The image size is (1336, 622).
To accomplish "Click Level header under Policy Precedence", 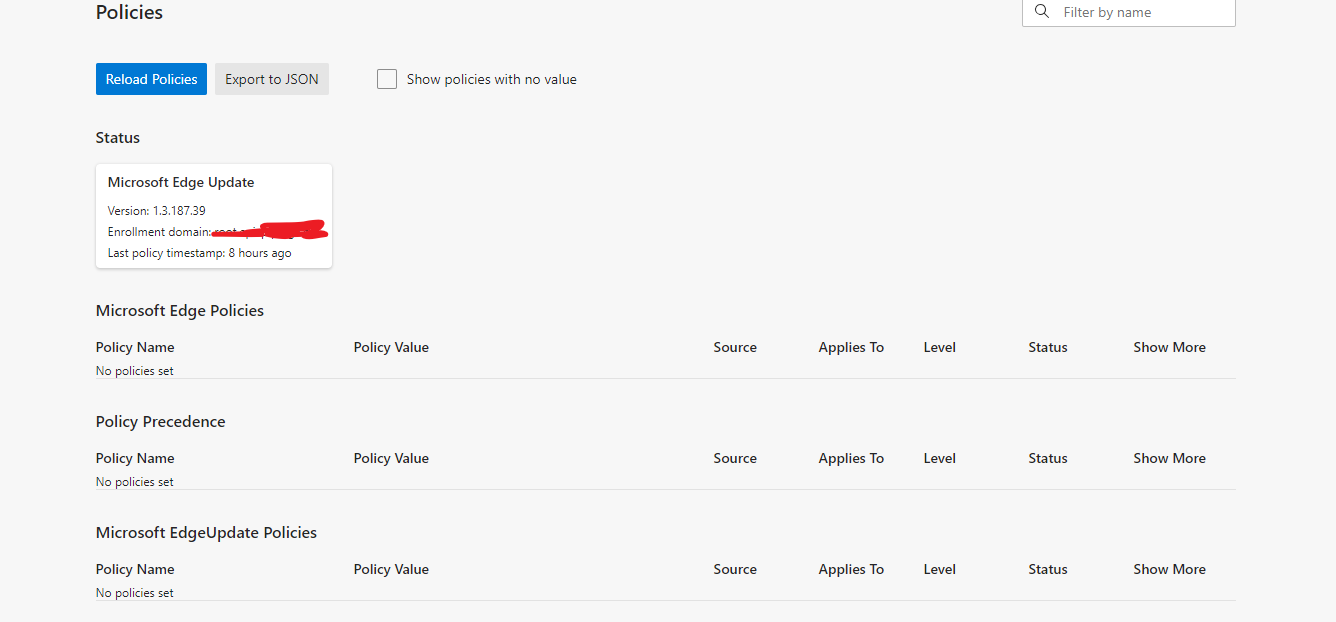I will click(x=940, y=458).
